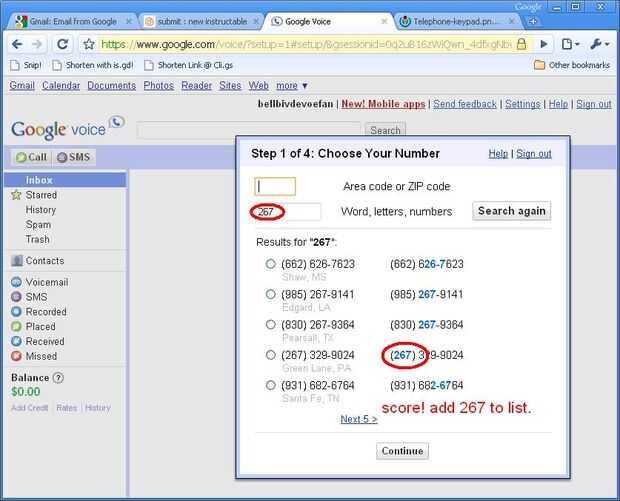Open Recorded calls icon in sidebar
This screenshot has height=501, width=620.
pyautogui.click(x=16, y=312)
